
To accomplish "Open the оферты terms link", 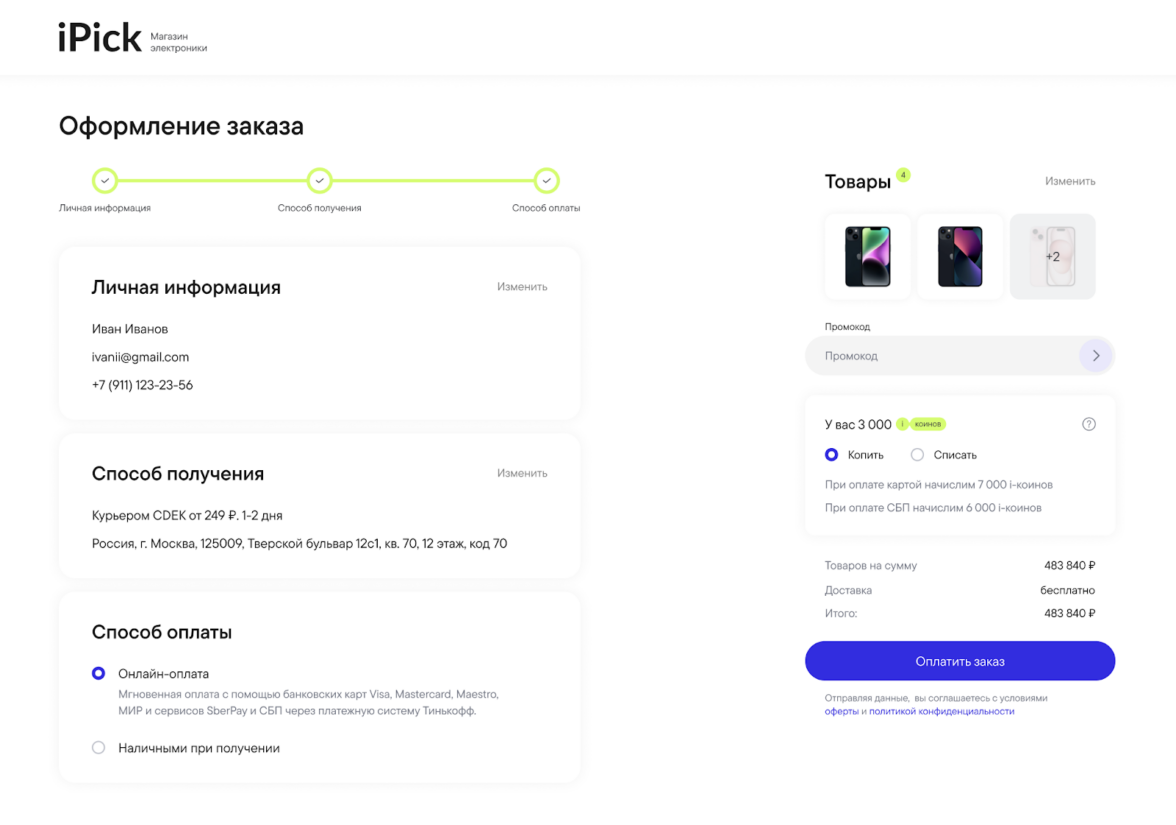I will pos(841,712).
